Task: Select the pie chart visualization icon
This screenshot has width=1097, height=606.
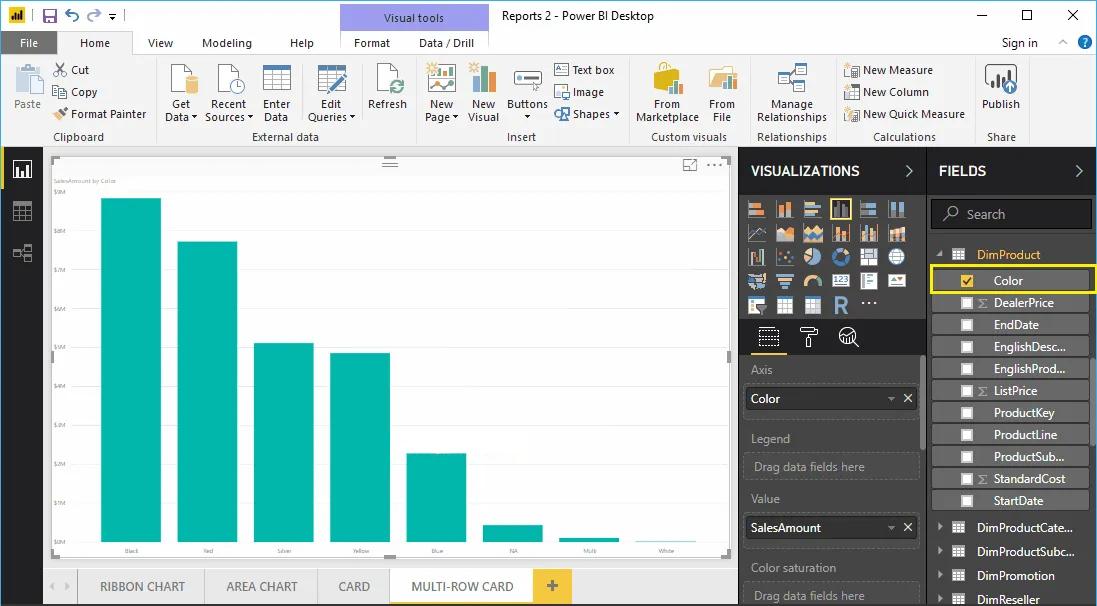Action: coord(812,256)
